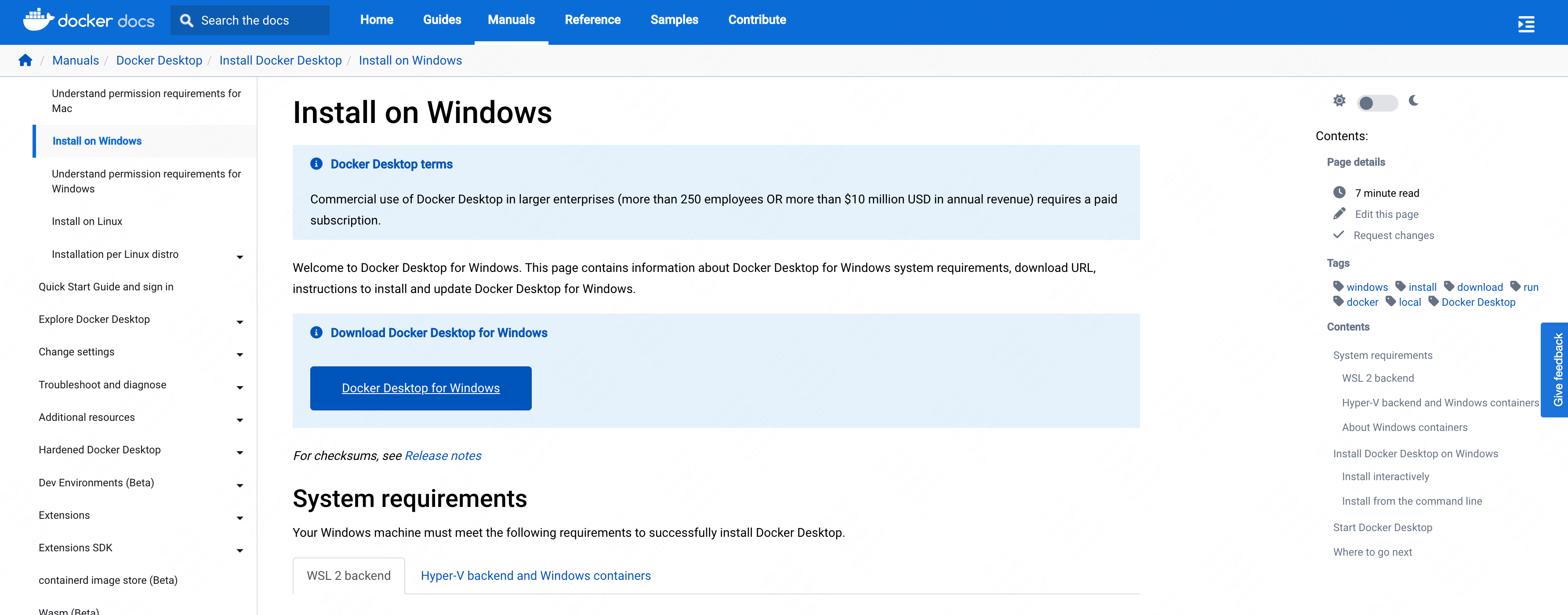
Task: Jump to About Windows containers in contents
Action: (x=1404, y=427)
